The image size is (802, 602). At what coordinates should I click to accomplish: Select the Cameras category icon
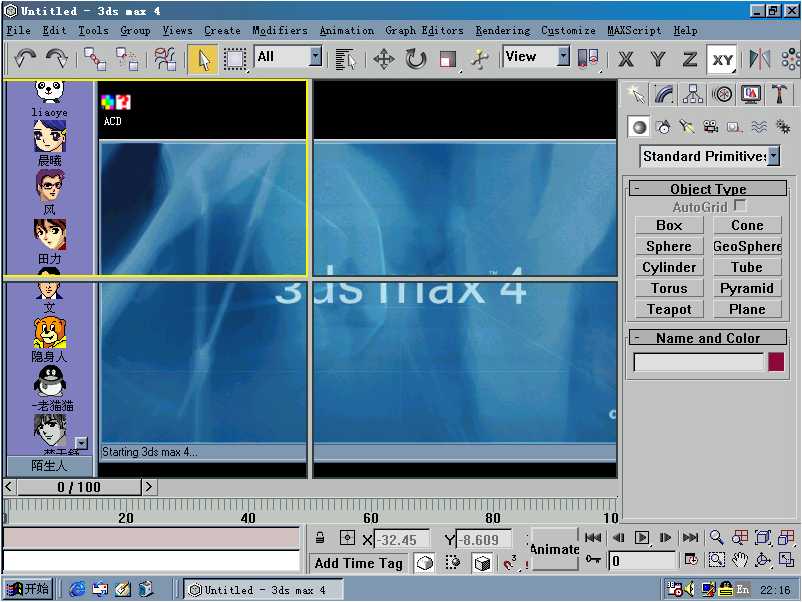tap(710, 127)
